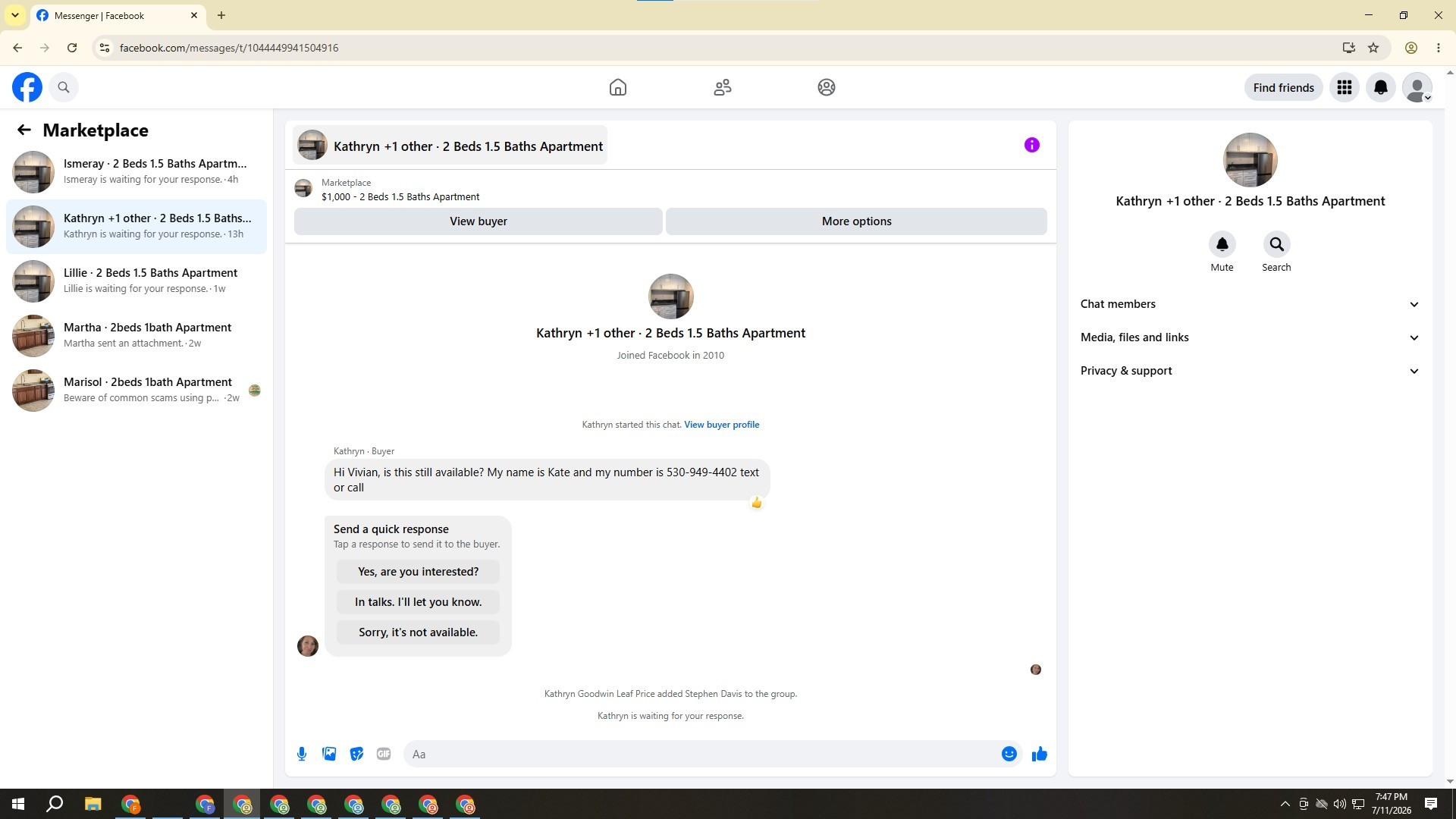
Task: Open the Marisol 2beds 1bath conversation
Action: tap(136, 390)
